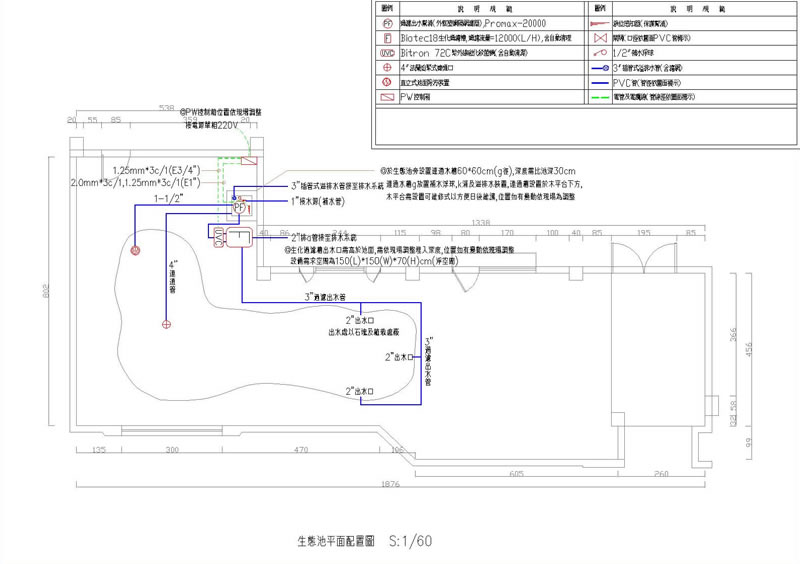800x564 pixels.
Task: Click the Promax-20000 legend description
Action: [473, 23]
